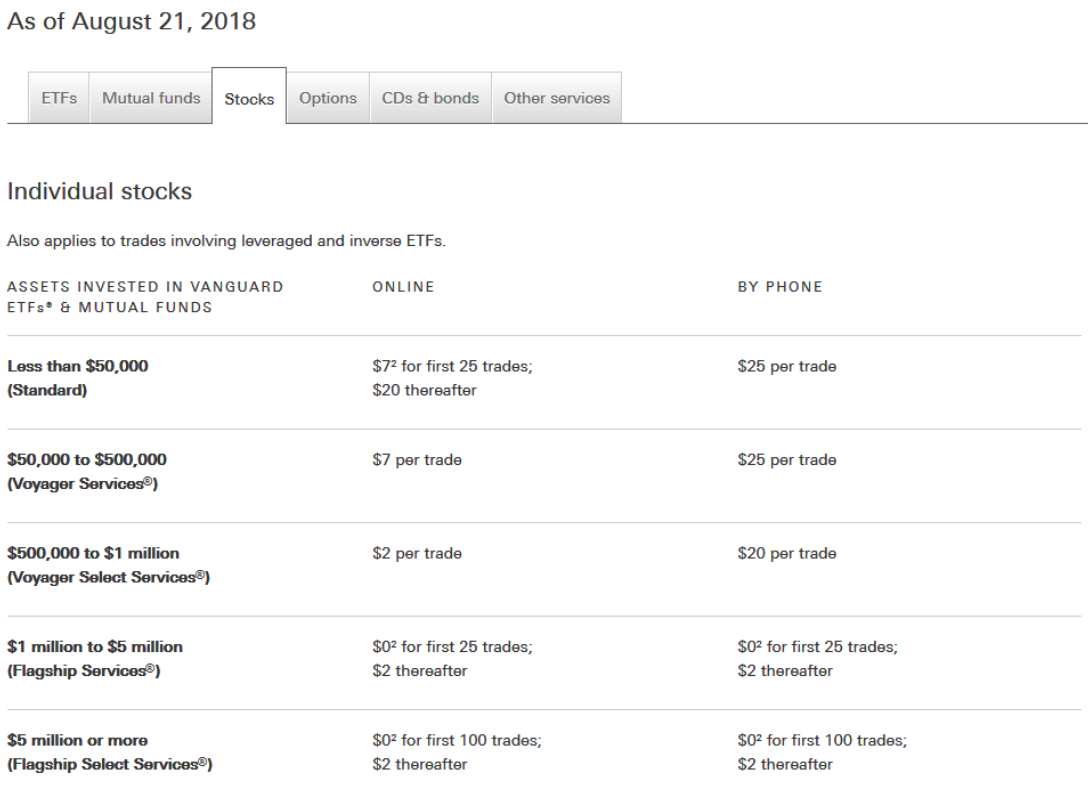Click the '$2 per trade' online fee
Screen dimensions: 1088x792
tap(417, 553)
